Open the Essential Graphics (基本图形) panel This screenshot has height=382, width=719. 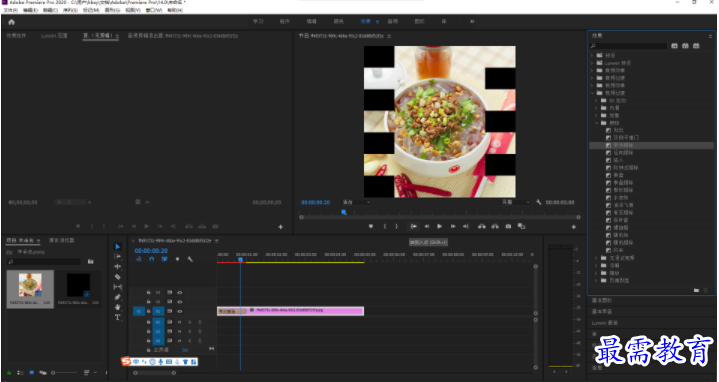602,300
